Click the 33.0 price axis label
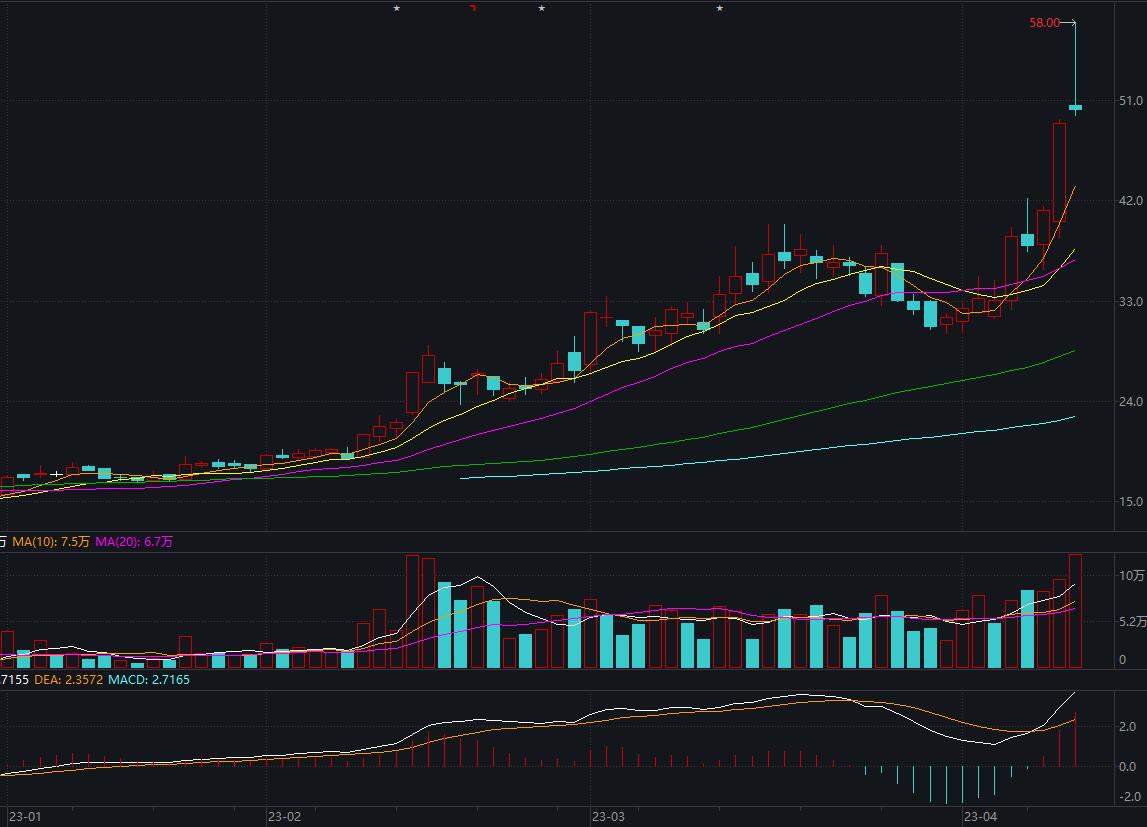This screenshot has height=827, width=1147. coord(1131,301)
